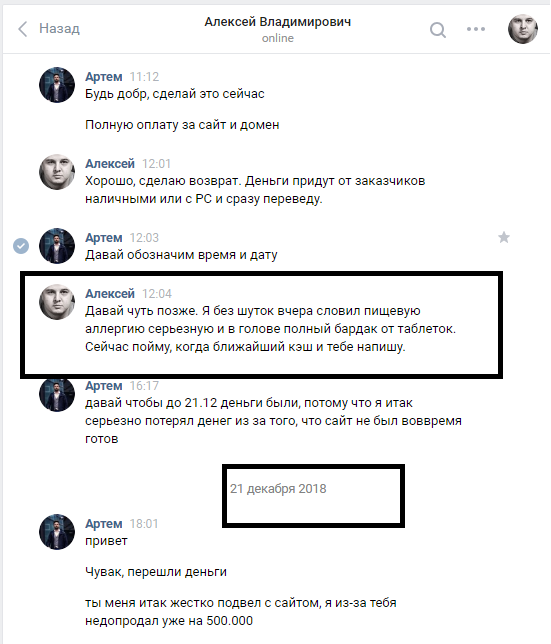Click Алексей's avatar at the 12:04 message
The height and width of the screenshot is (644, 551).
tap(57, 302)
